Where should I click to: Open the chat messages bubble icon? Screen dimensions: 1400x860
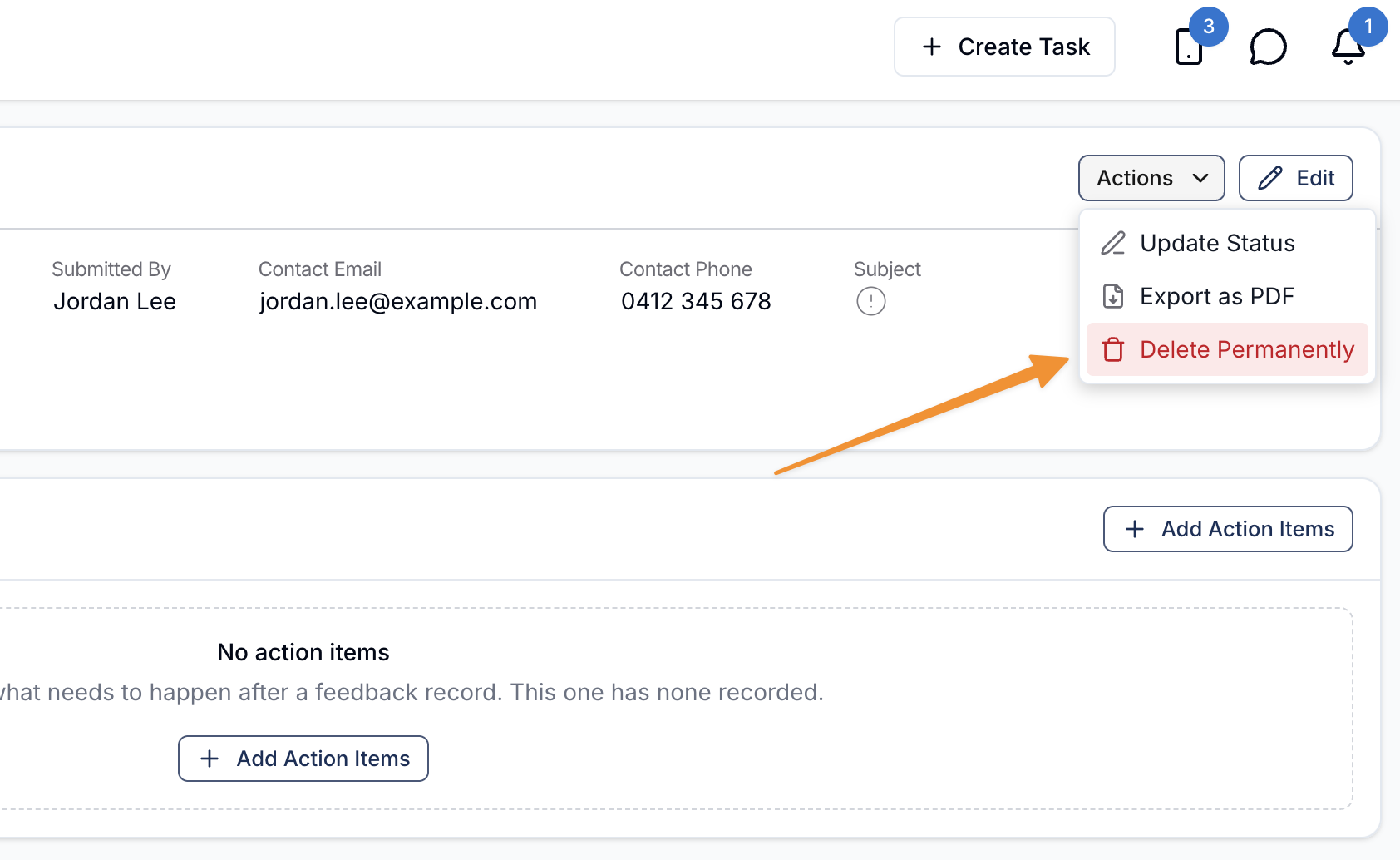pos(1269,47)
